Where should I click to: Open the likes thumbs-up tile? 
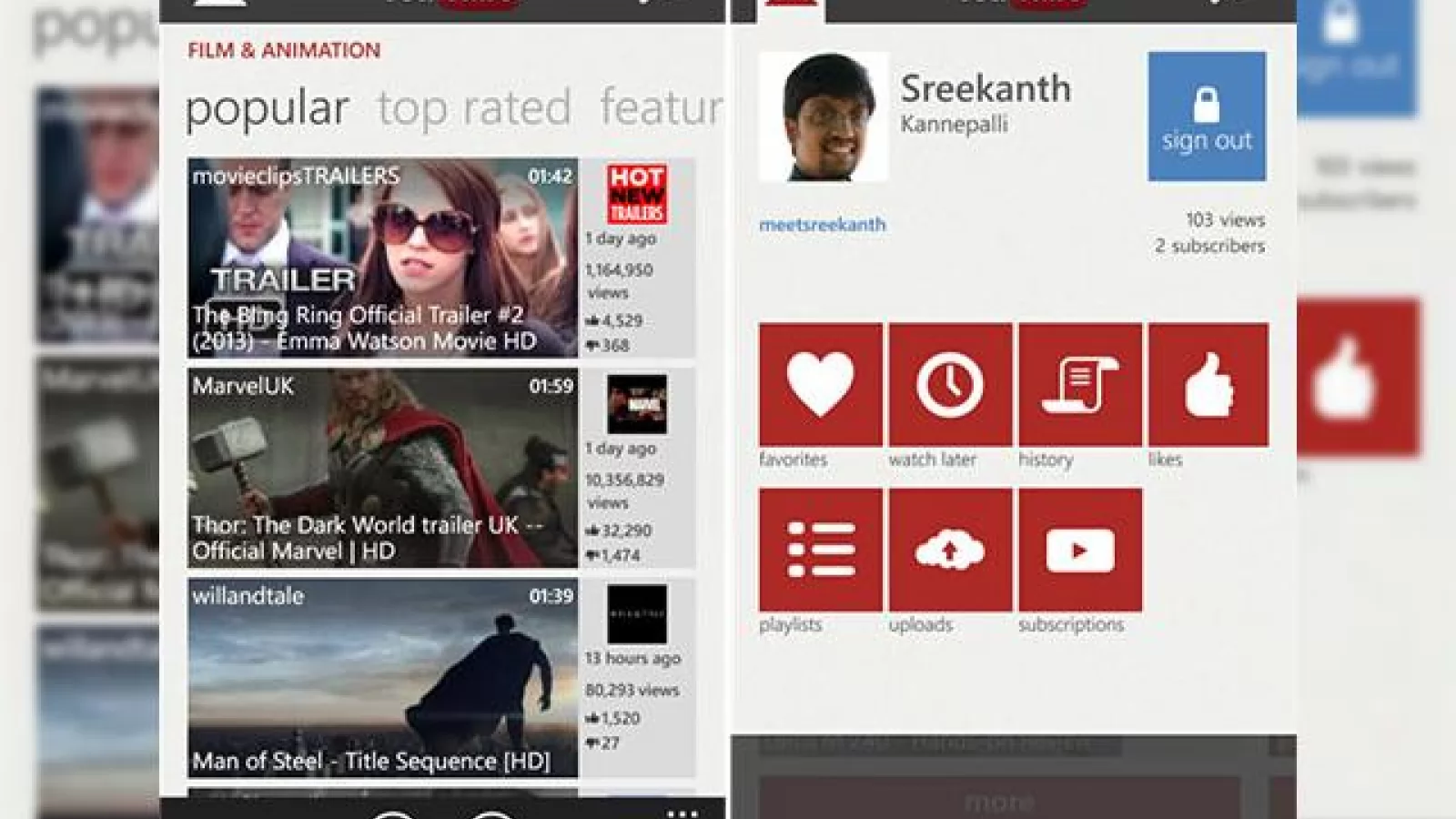[1208, 384]
